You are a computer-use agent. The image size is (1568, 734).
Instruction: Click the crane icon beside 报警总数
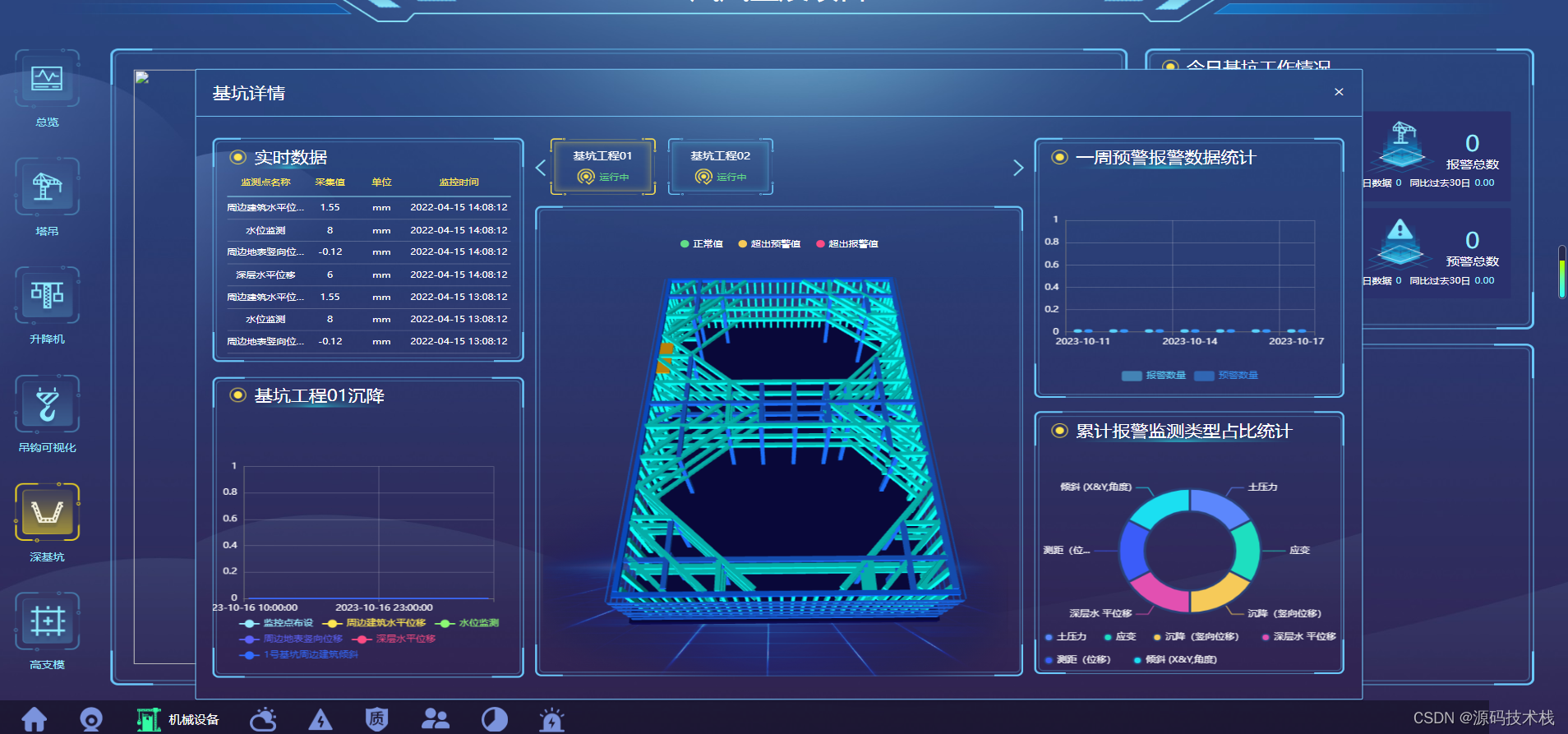click(x=1402, y=144)
